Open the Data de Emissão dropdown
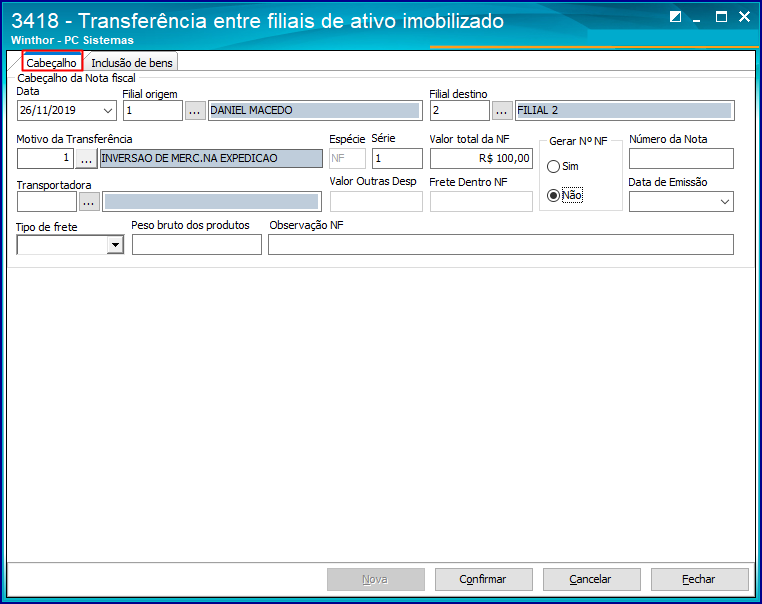762x604 pixels. [725, 202]
